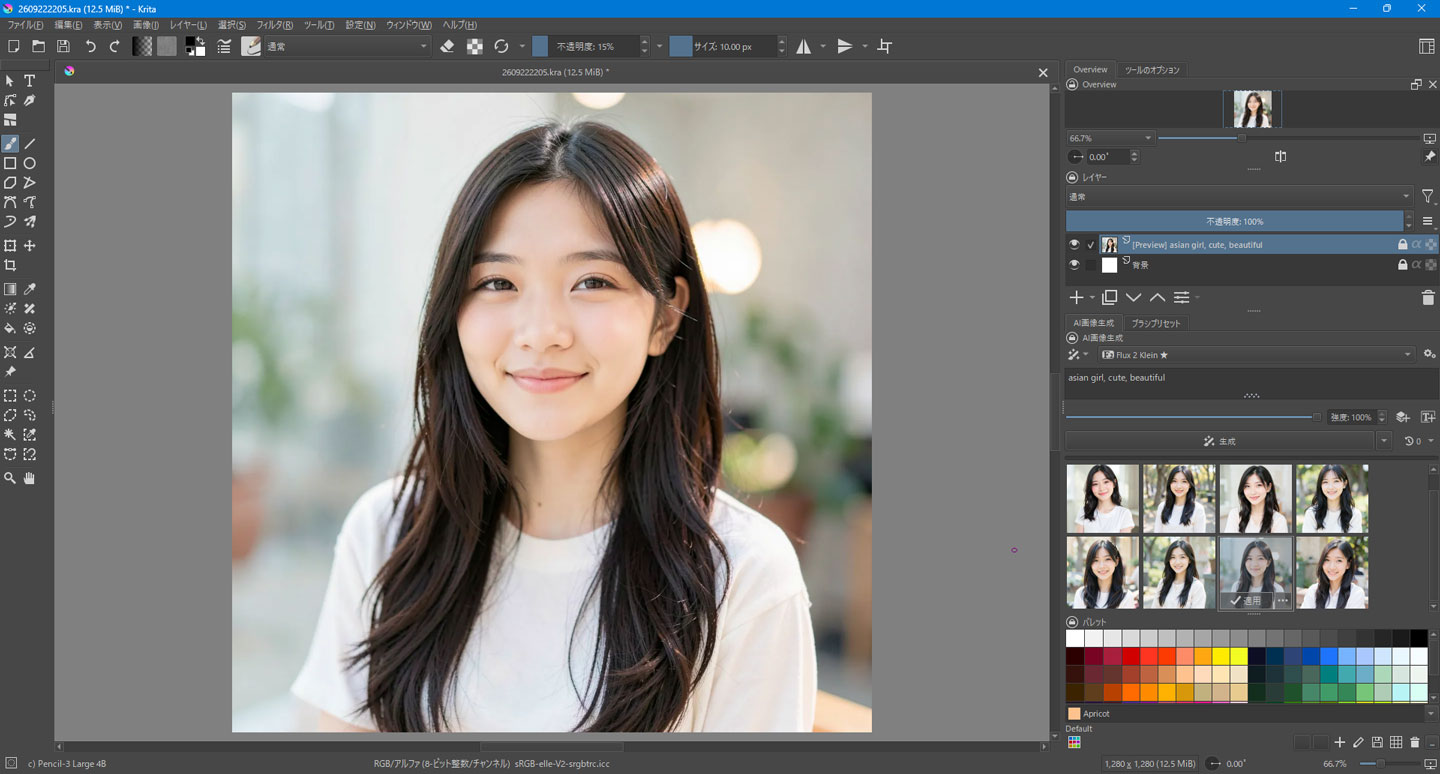Viewport: 1440px width, 774px height.
Task: Save the document with floppy icon
Action: point(63,46)
